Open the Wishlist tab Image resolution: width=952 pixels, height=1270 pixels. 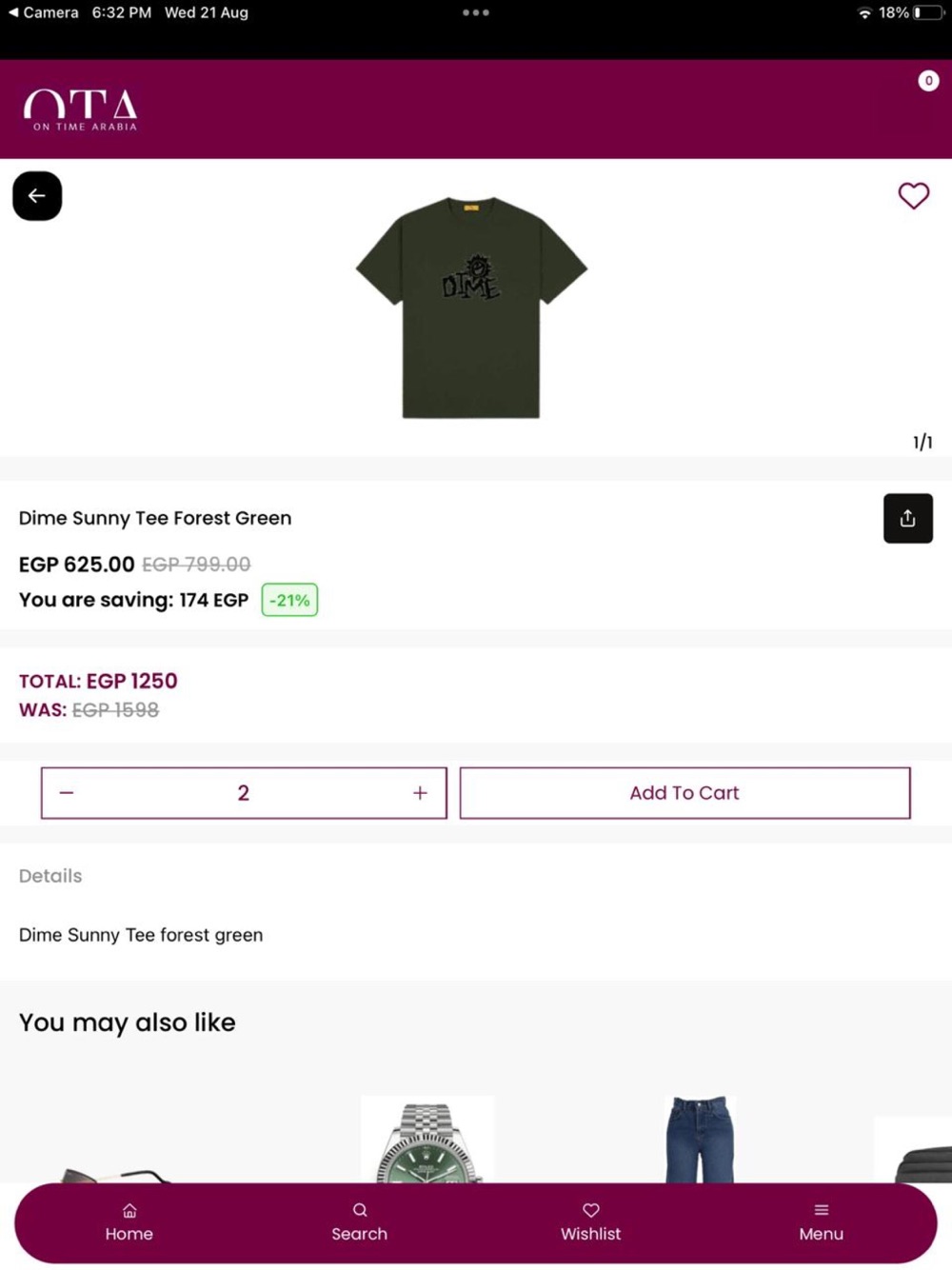(590, 1222)
